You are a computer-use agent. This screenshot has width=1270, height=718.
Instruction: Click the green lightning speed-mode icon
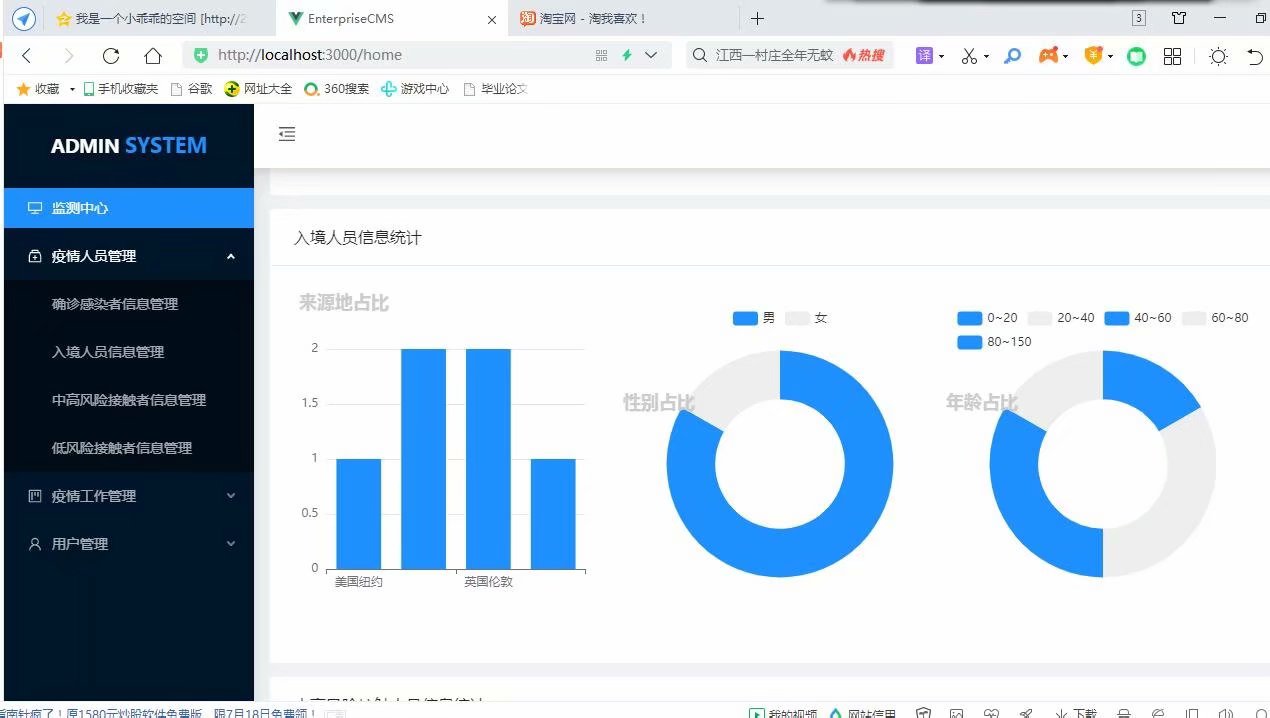tap(627, 56)
